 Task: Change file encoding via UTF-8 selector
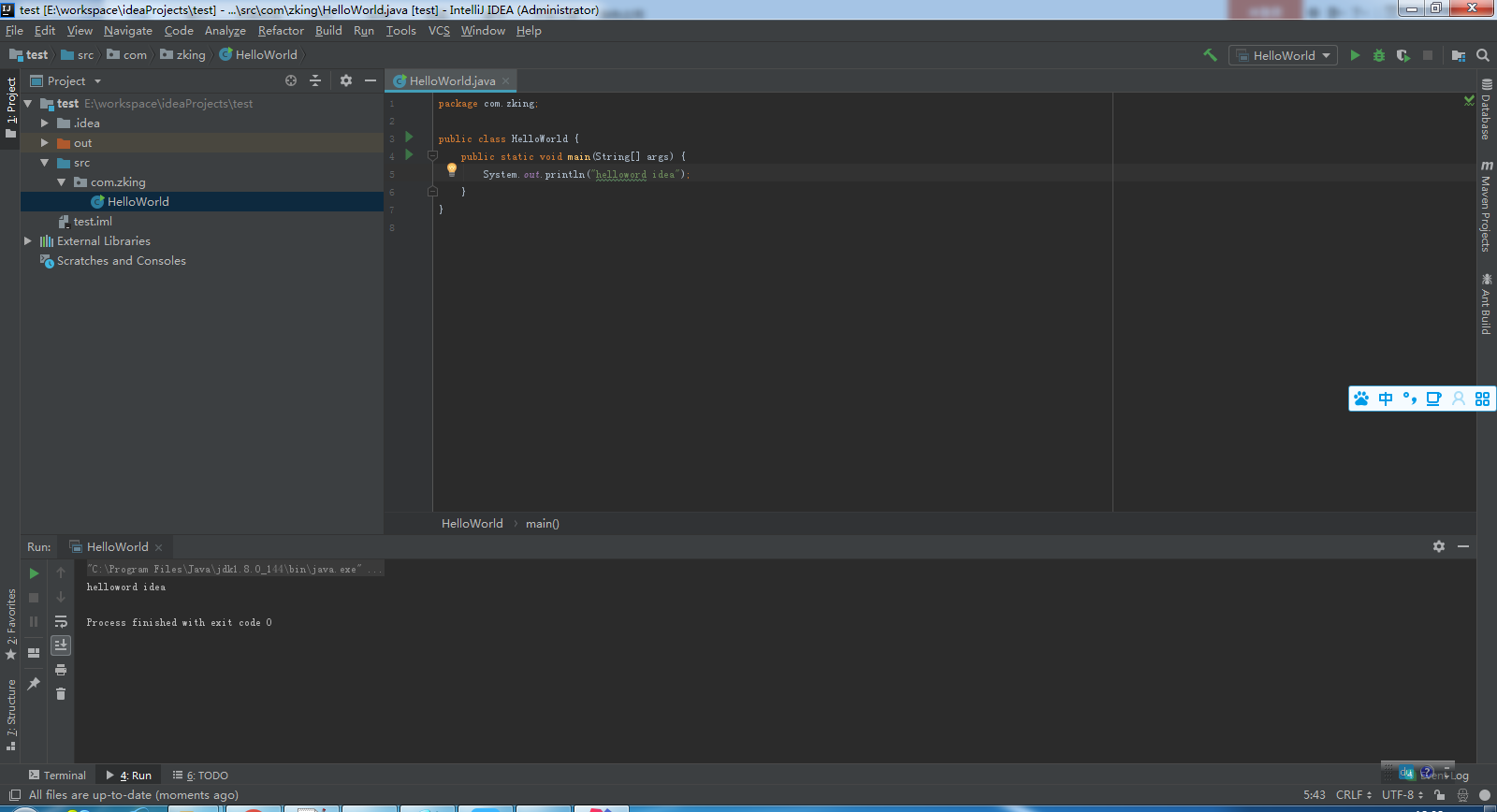(x=1403, y=795)
